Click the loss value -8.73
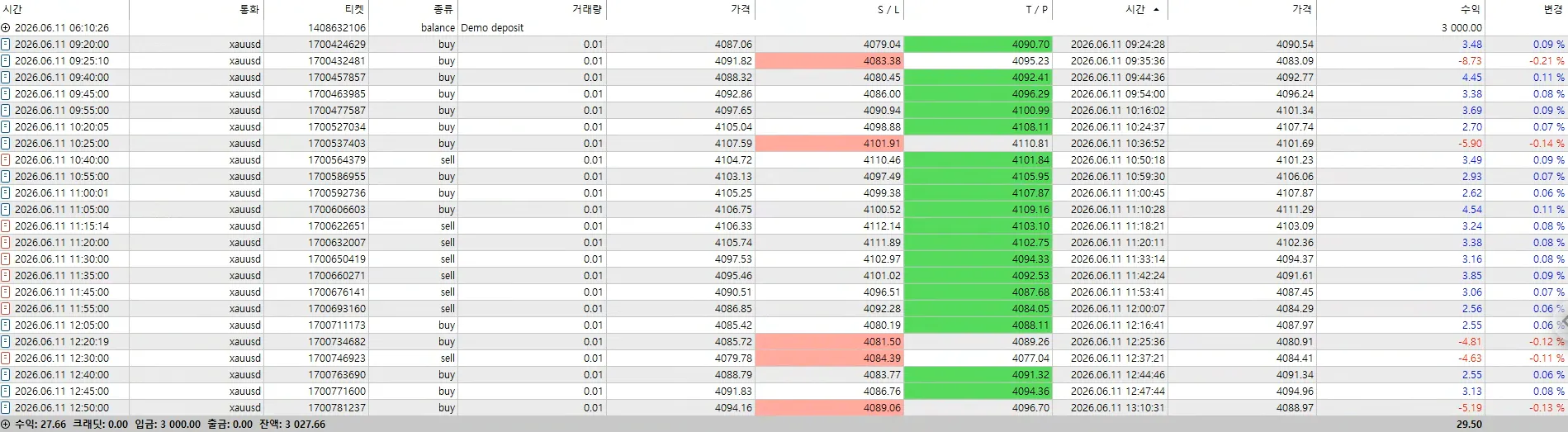1568x432 pixels. pyautogui.click(x=1470, y=60)
